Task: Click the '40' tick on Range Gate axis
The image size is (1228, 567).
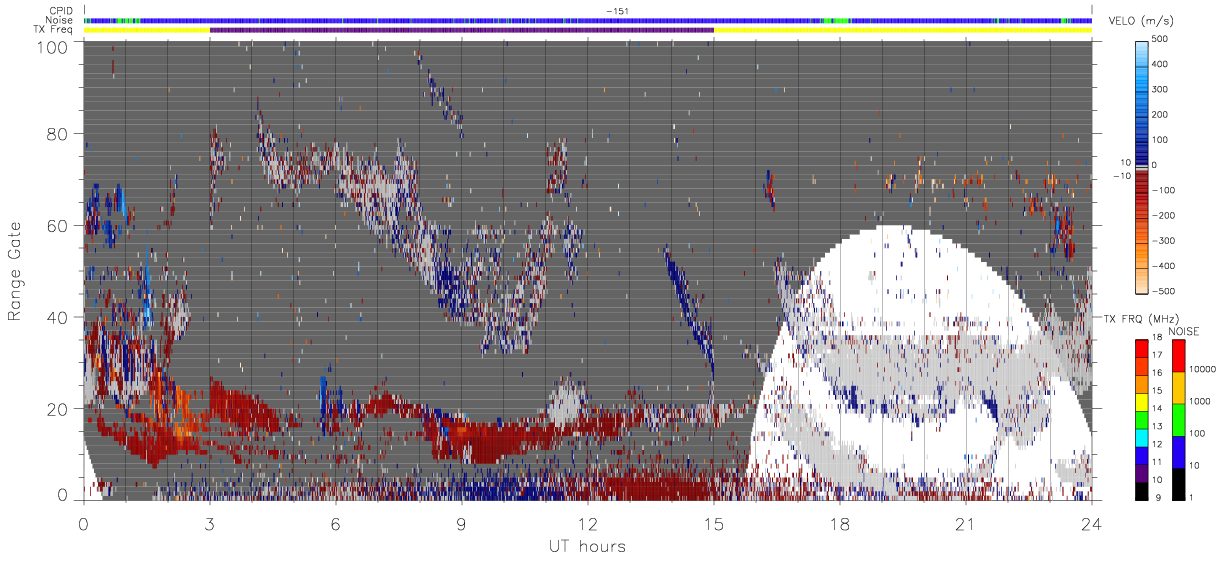Action: click(x=59, y=317)
